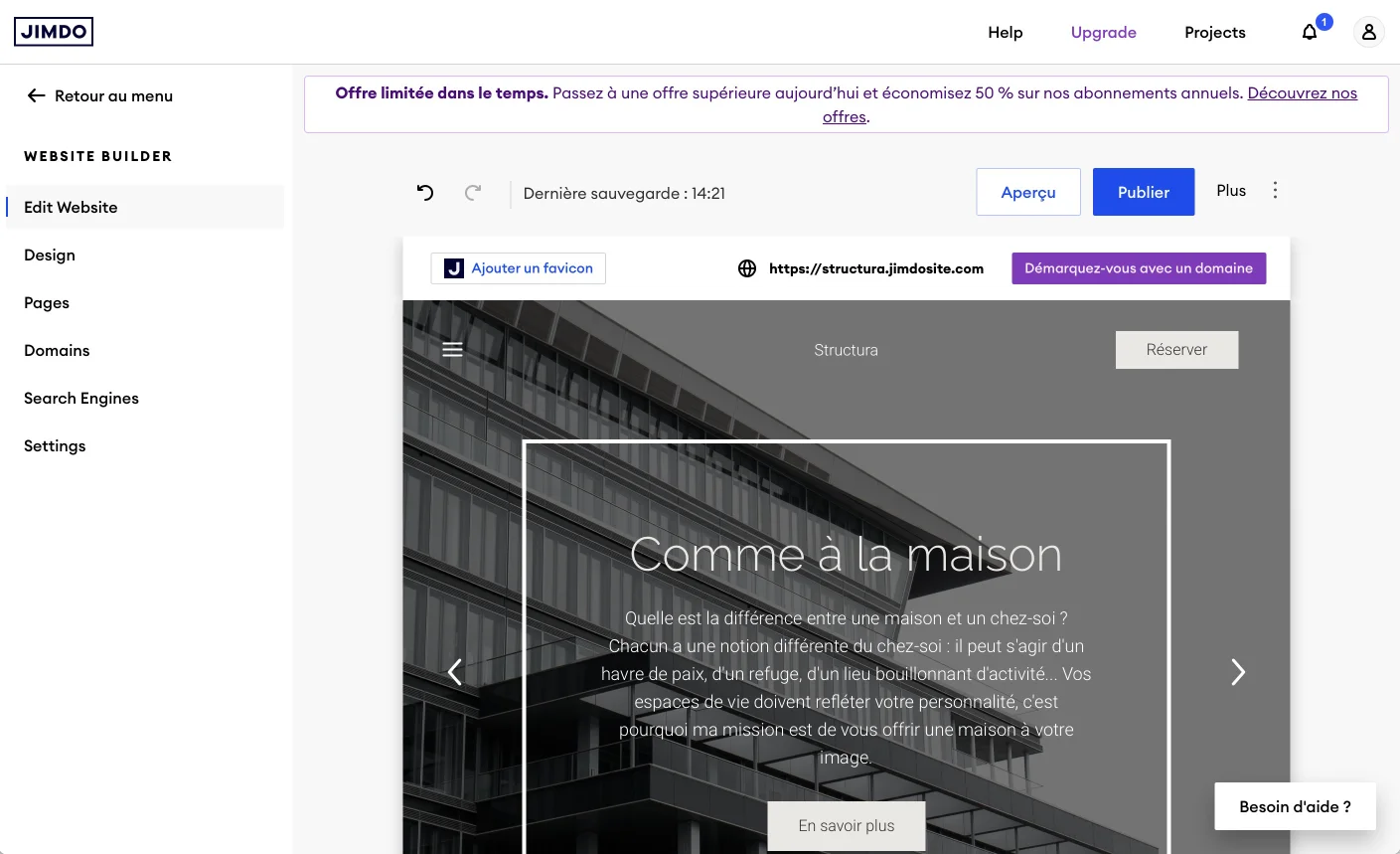Select the Comme à la maison heading
Screen dimensions: 1400x854
pos(847,555)
